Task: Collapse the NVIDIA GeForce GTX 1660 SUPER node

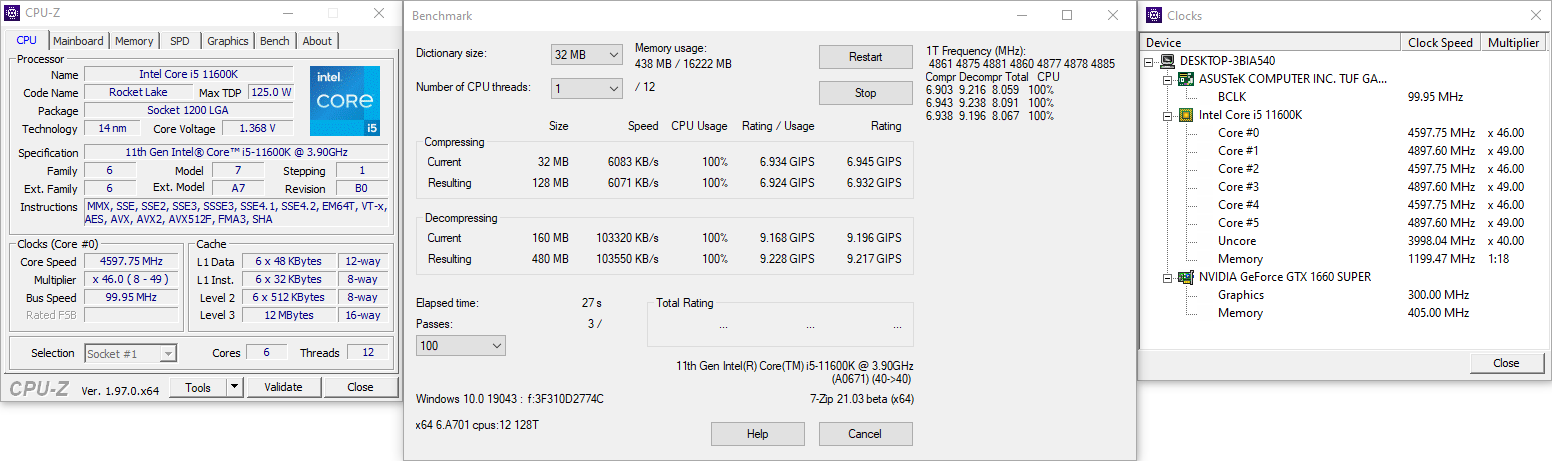Action: (1167, 277)
